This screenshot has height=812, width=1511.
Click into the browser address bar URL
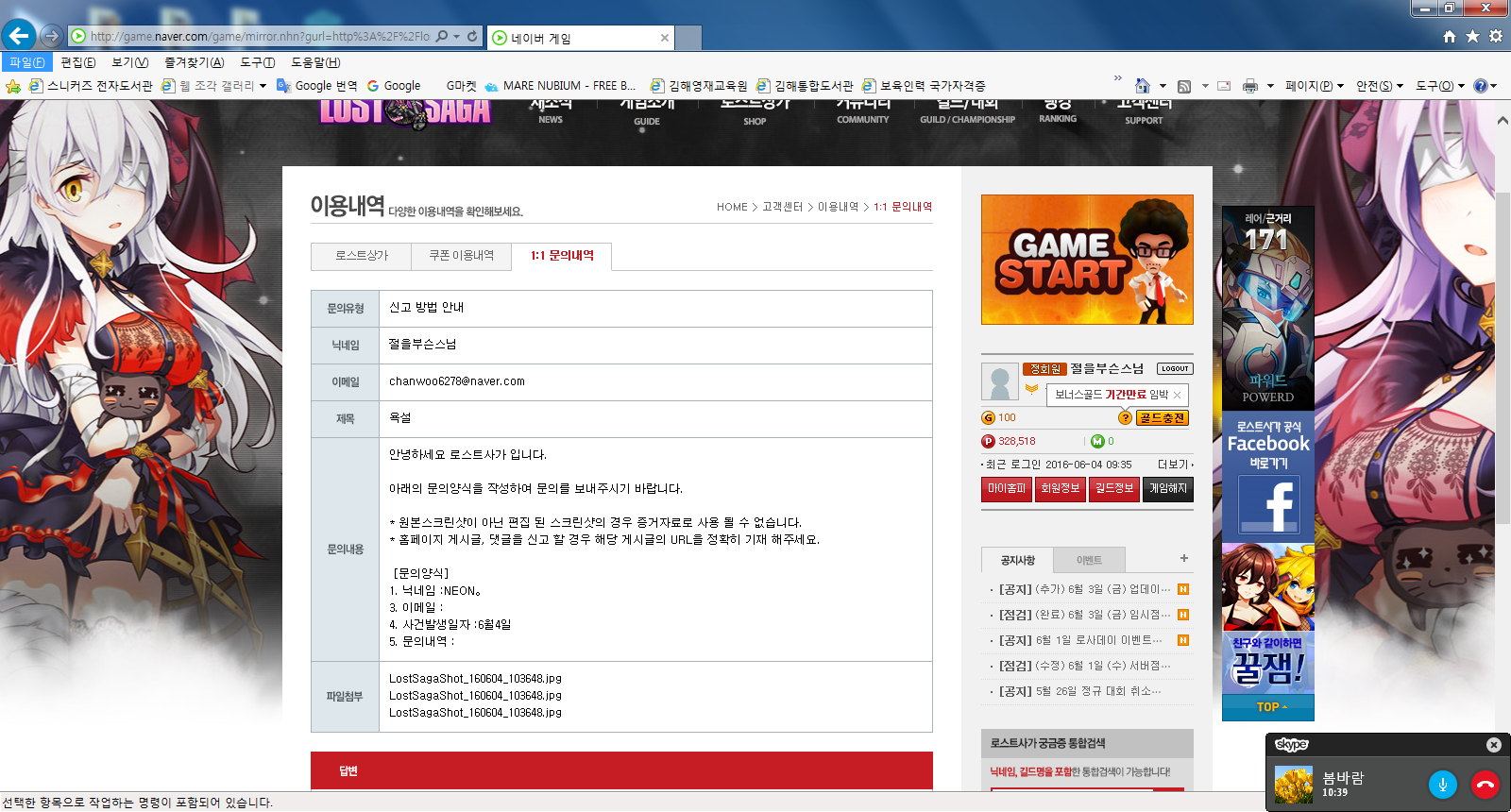click(260, 37)
